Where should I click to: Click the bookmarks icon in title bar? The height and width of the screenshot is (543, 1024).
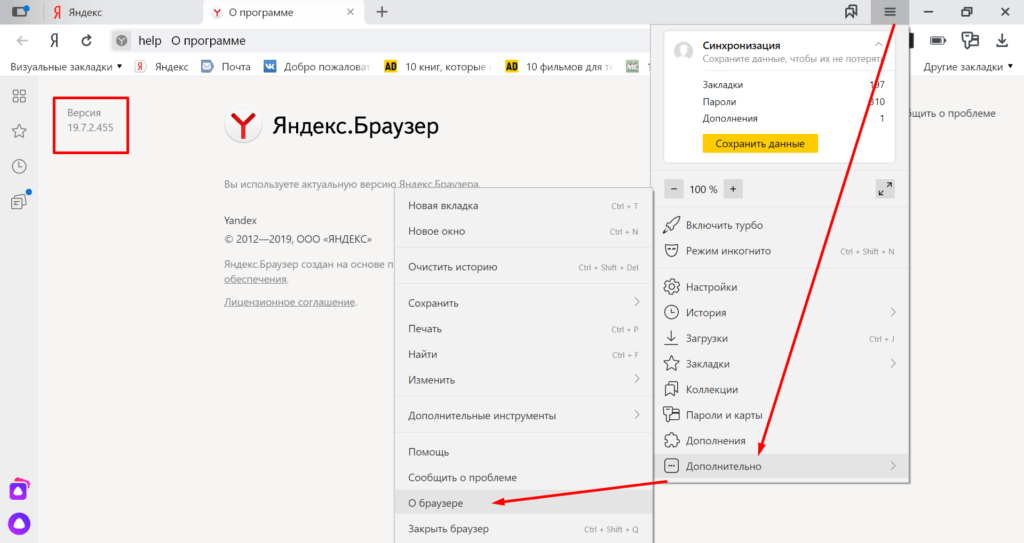851,12
